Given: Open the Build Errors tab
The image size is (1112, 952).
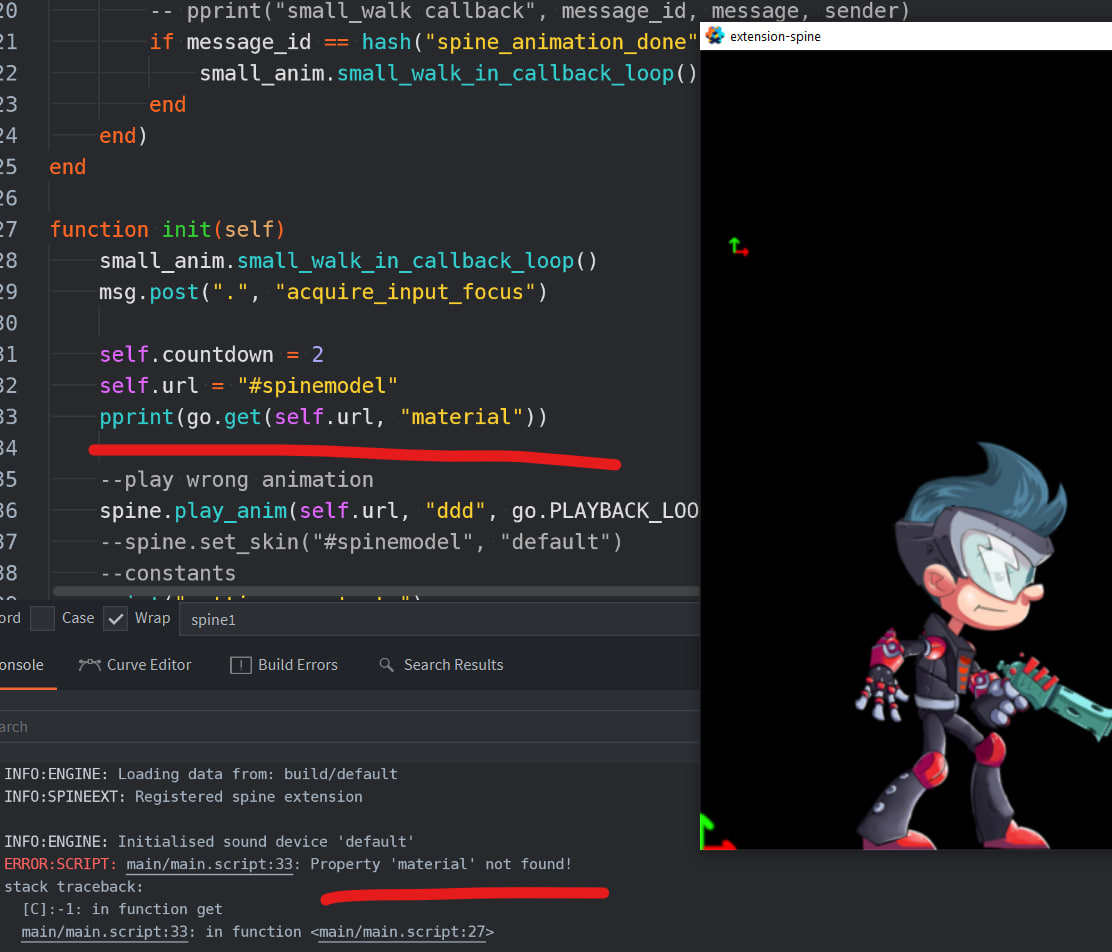Looking at the screenshot, I should point(284,665).
